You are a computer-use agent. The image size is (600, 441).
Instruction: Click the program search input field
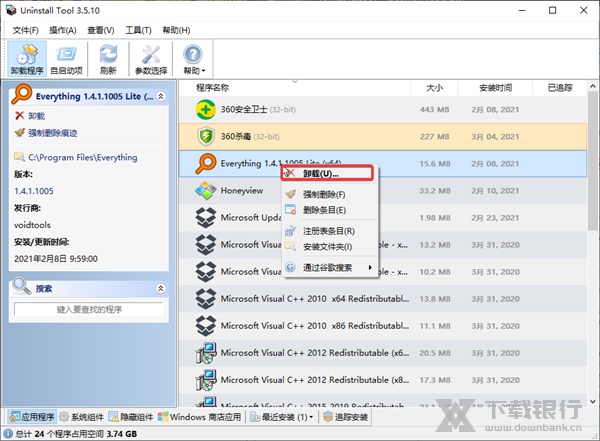pos(89,310)
